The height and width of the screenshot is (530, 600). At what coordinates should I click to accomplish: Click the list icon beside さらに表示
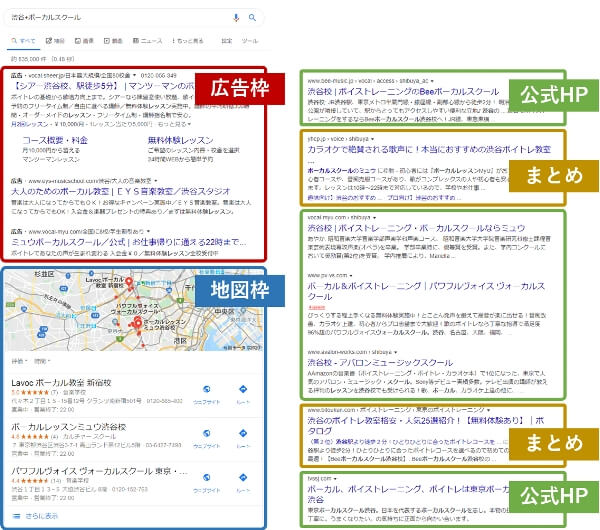pyautogui.click(x=16, y=516)
